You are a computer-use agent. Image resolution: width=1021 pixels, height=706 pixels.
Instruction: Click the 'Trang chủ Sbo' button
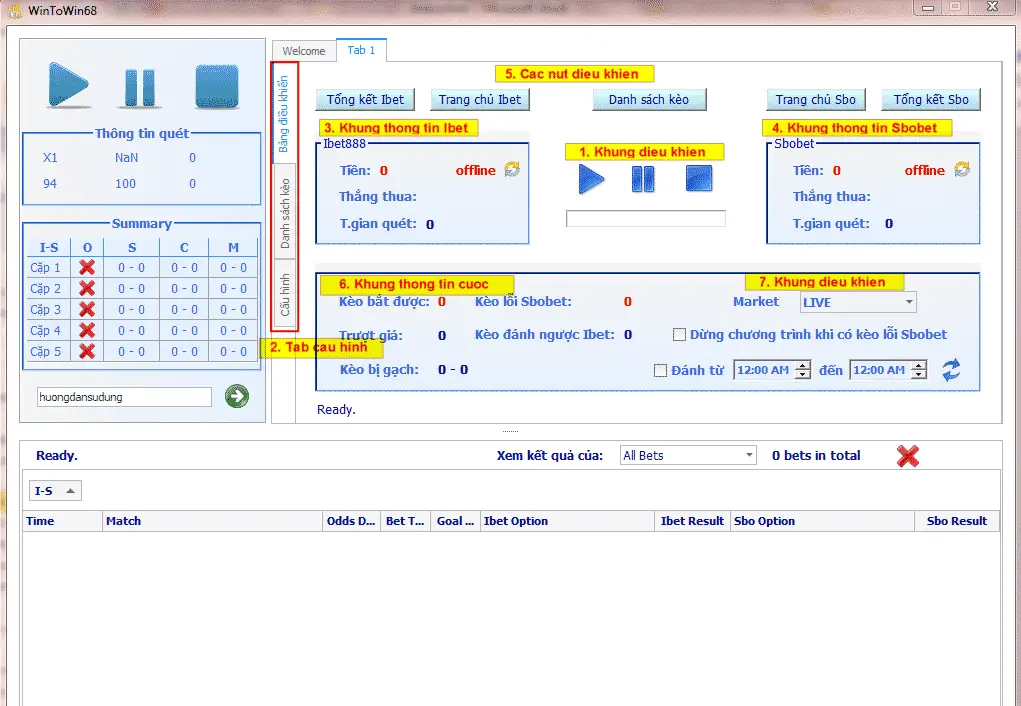(816, 100)
